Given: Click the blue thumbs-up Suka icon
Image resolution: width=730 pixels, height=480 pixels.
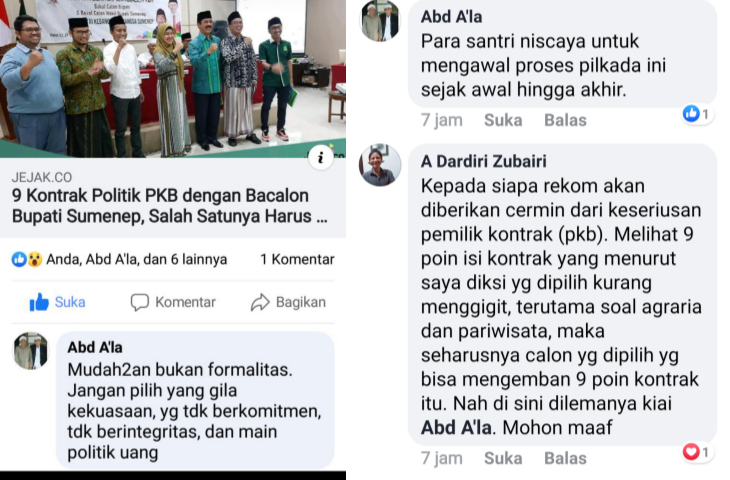Looking at the screenshot, I should [x=39, y=302].
